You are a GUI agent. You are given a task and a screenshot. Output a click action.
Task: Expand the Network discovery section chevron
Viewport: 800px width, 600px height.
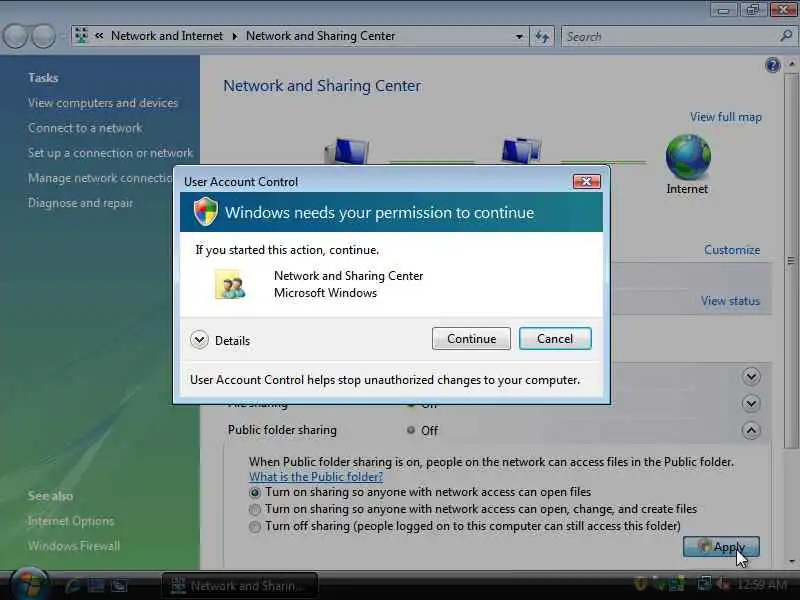(751, 377)
